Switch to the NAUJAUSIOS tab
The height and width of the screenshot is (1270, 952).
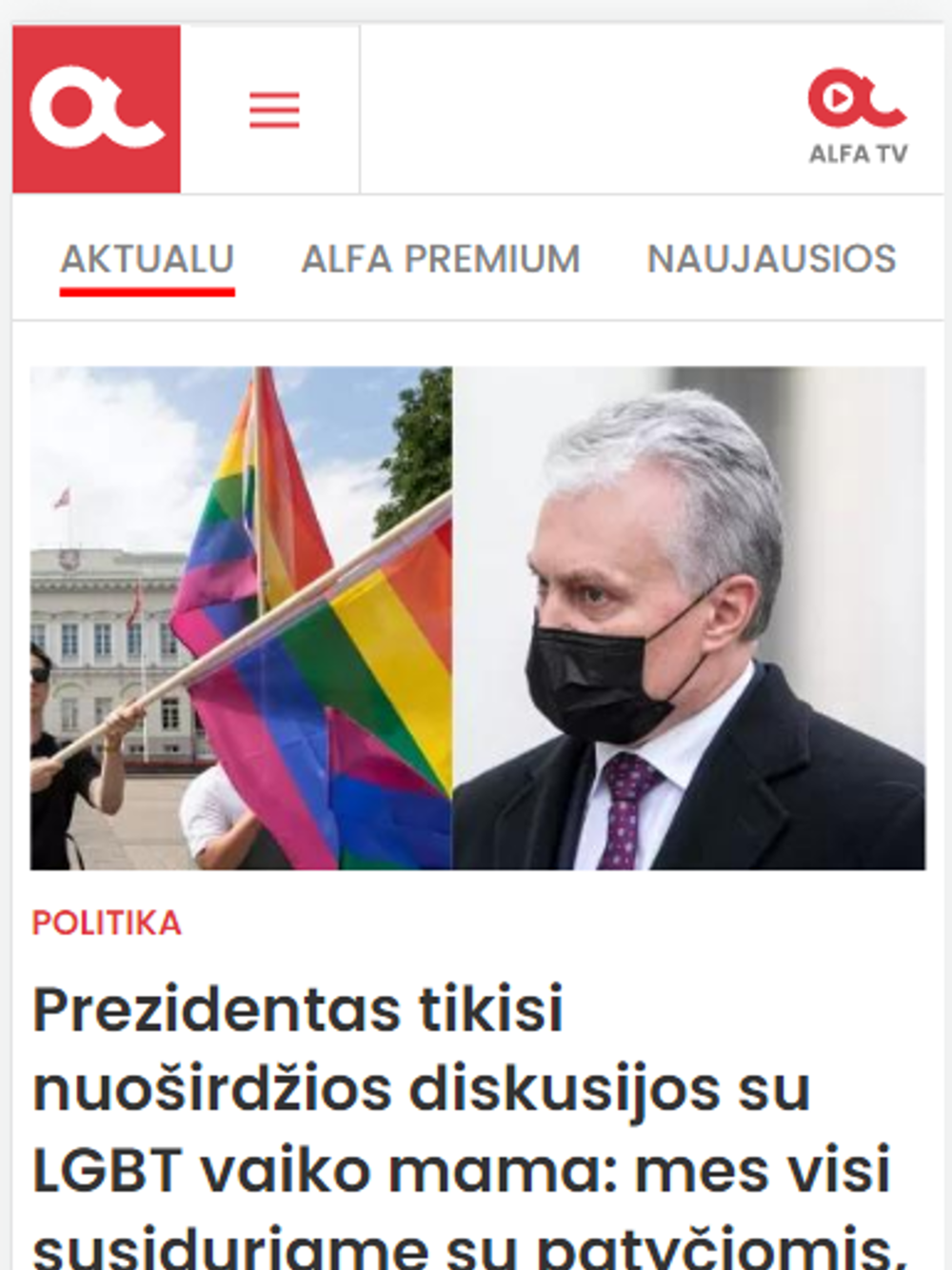[771, 259]
